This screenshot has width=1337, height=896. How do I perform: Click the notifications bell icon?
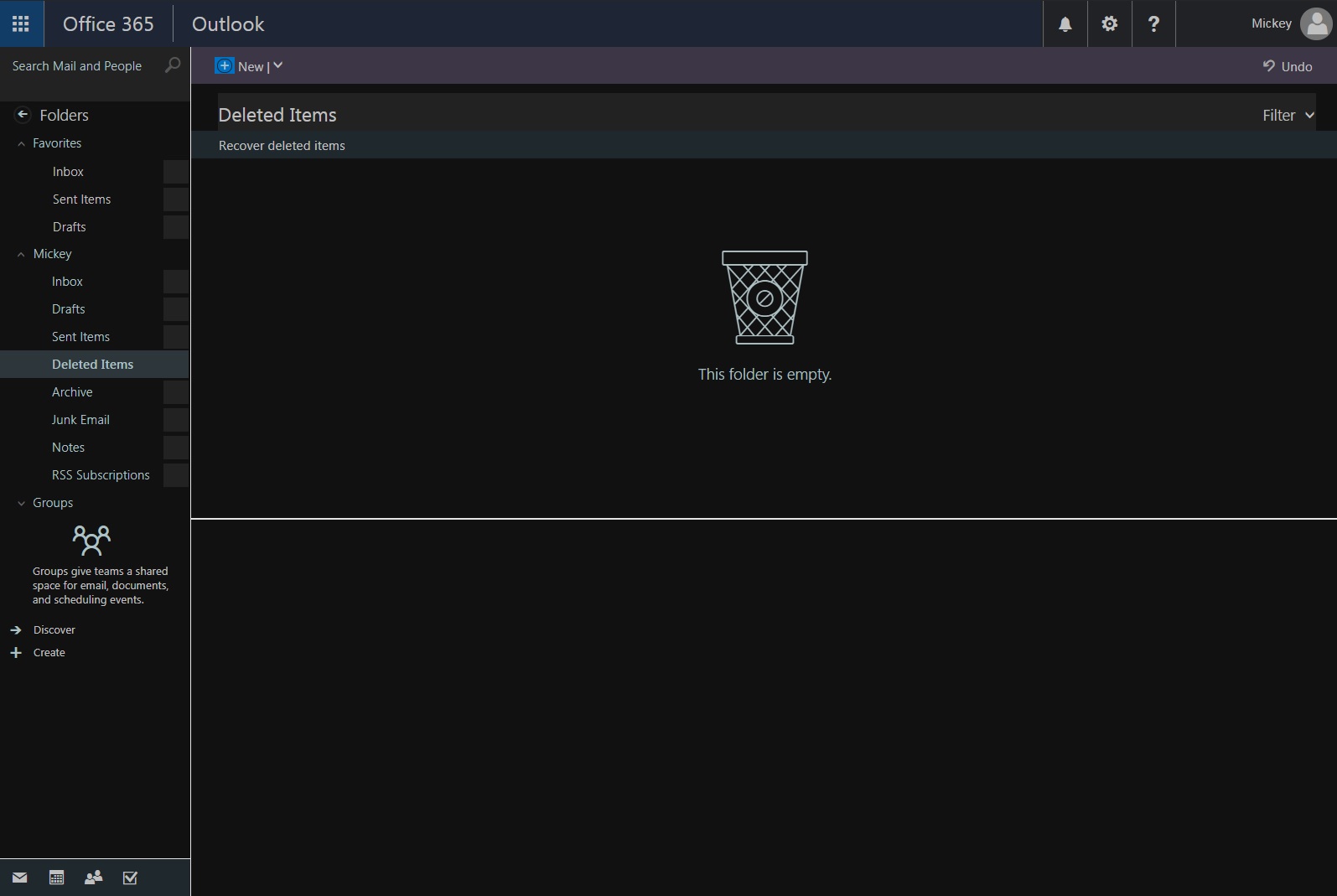1065,23
